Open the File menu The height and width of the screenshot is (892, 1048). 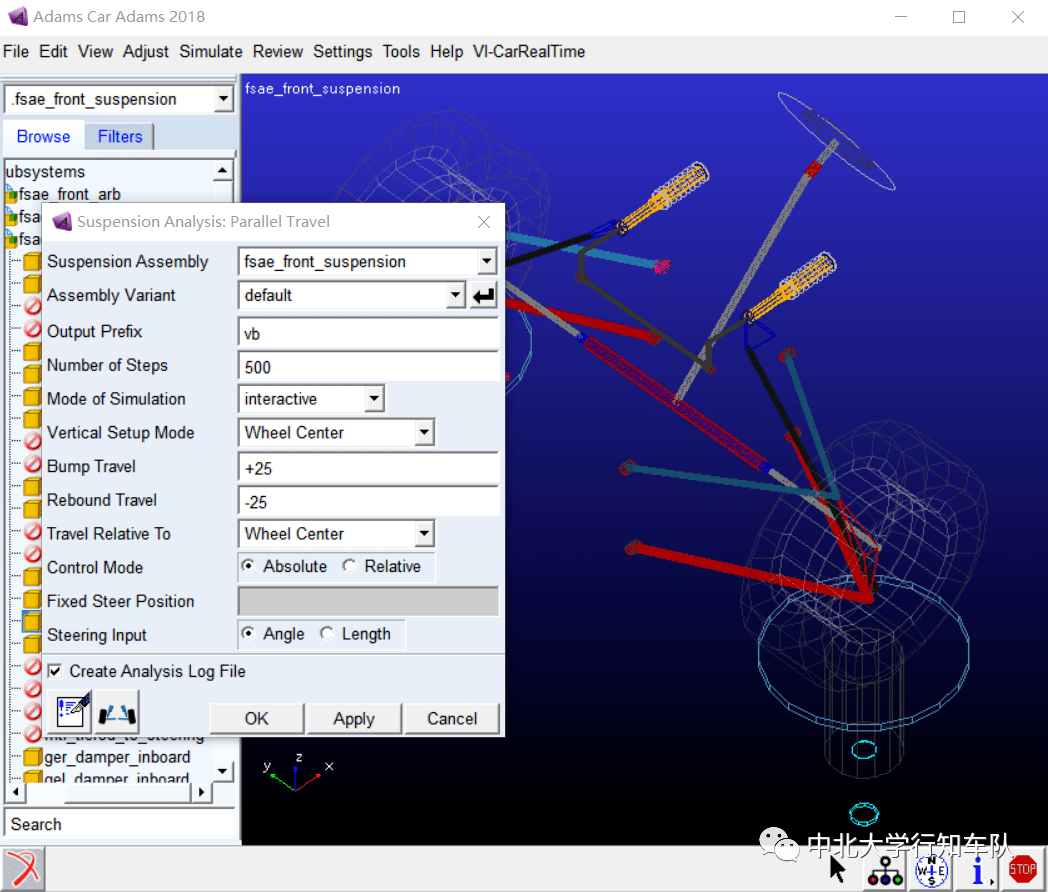(x=16, y=51)
